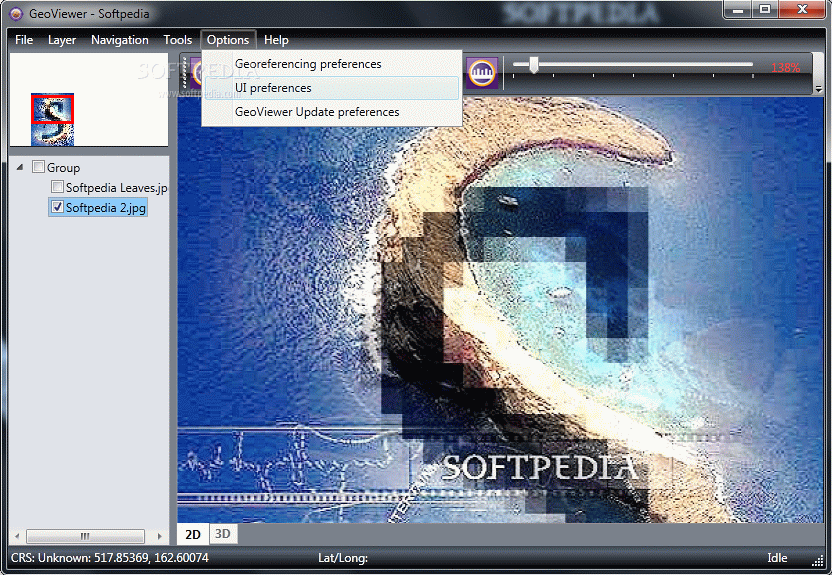Choose Georeferencing preferences
The width and height of the screenshot is (832, 575).
coord(332,64)
